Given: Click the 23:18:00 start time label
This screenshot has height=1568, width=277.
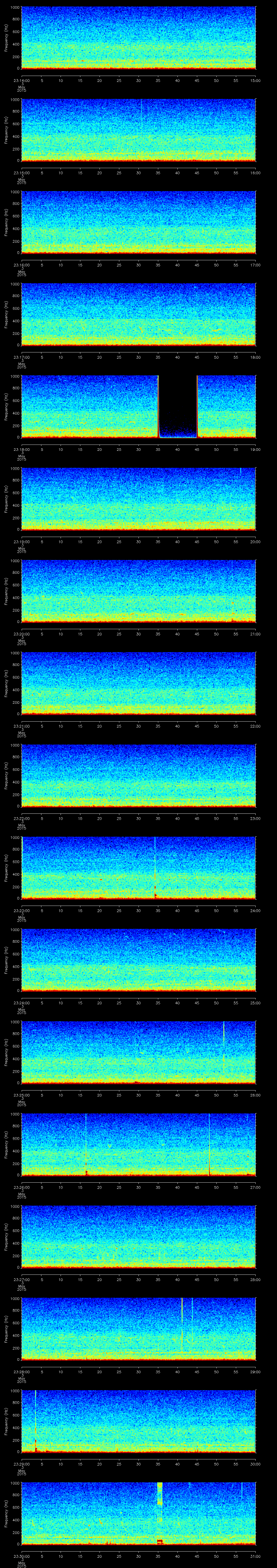Looking at the screenshot, I should click(x=21, y=449).
